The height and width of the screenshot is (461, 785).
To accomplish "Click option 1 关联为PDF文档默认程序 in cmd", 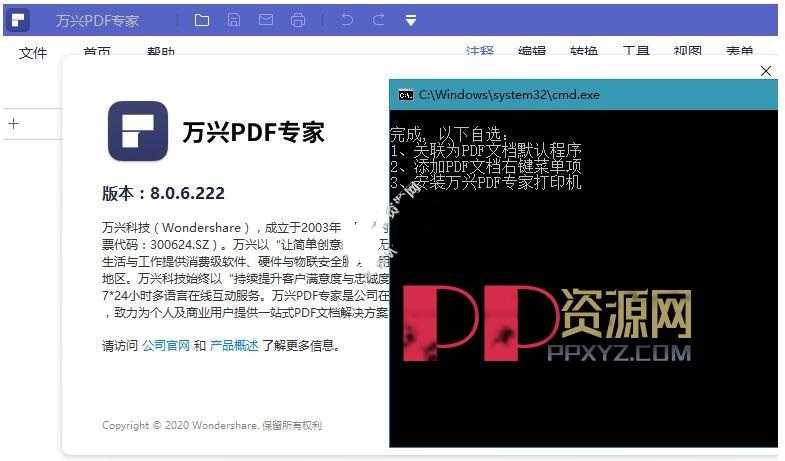I will point(486,151).
